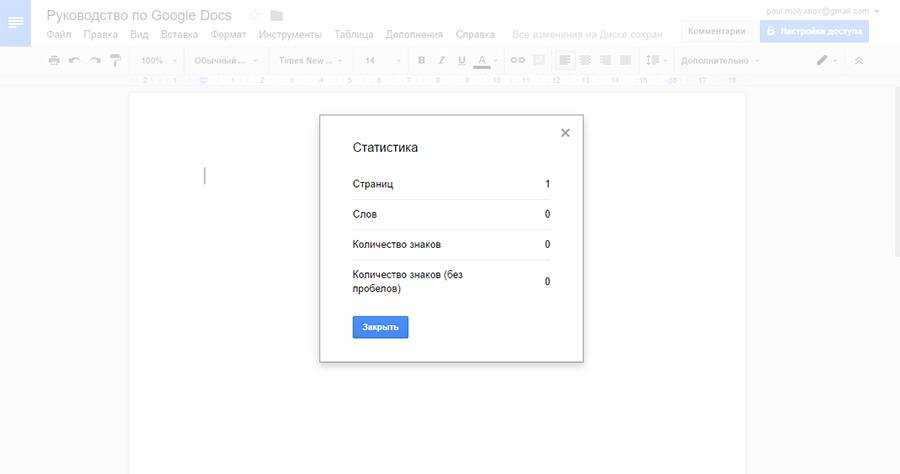Open the Docs home menu icon
Image resolution: width=900 pixels, height=474 pixels.
pyautogui.click(x=15, y=23)
